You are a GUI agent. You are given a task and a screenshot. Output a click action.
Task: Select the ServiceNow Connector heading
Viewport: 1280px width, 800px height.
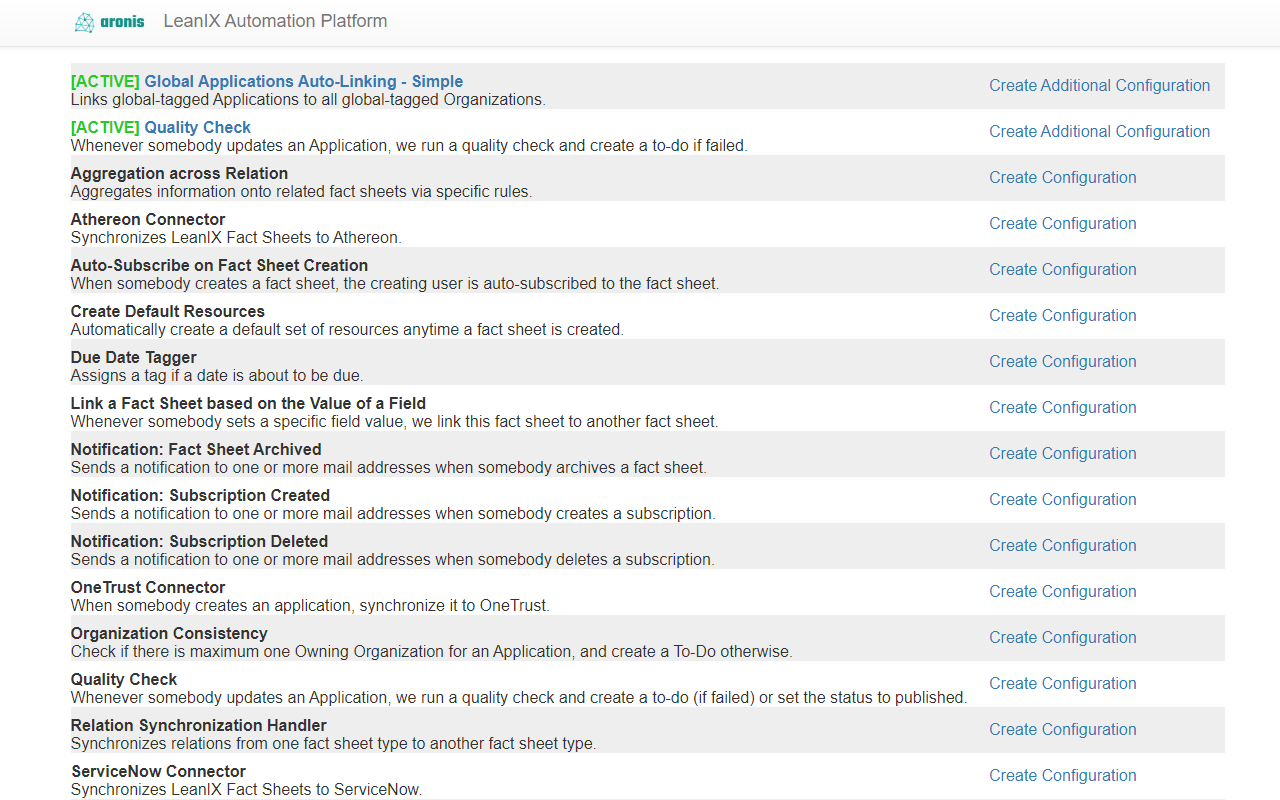(x=158, y=772)
